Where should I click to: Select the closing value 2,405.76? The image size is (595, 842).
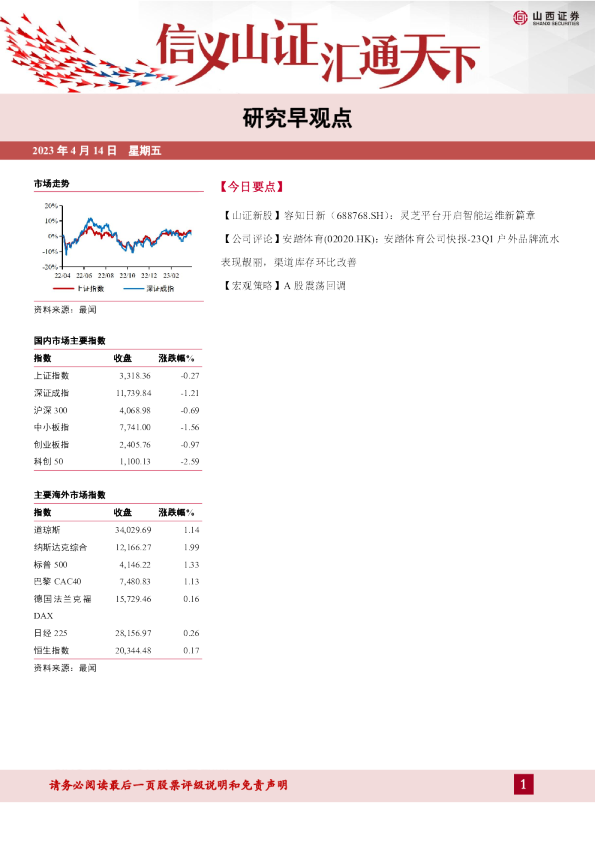tap(135, 445)
